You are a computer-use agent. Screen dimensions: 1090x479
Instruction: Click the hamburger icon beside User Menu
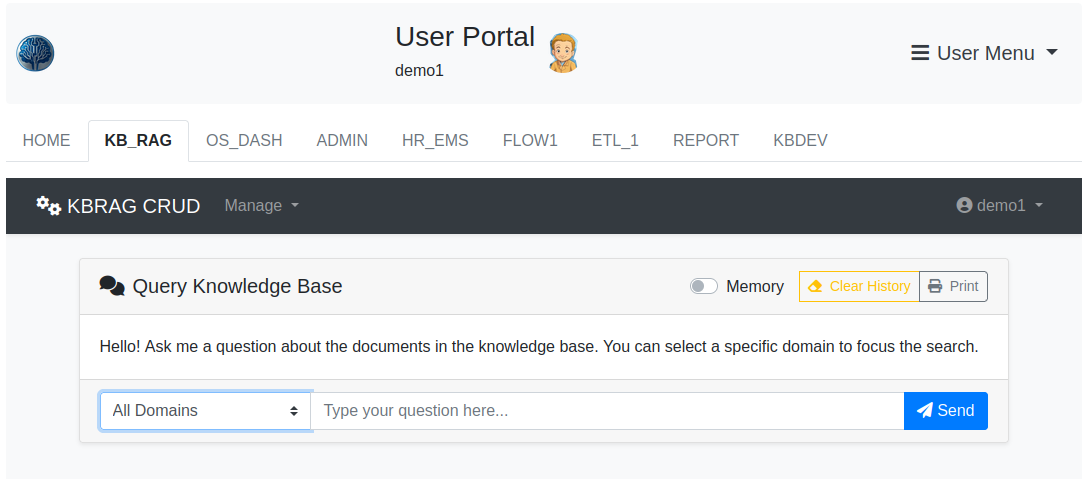[920, 53]
